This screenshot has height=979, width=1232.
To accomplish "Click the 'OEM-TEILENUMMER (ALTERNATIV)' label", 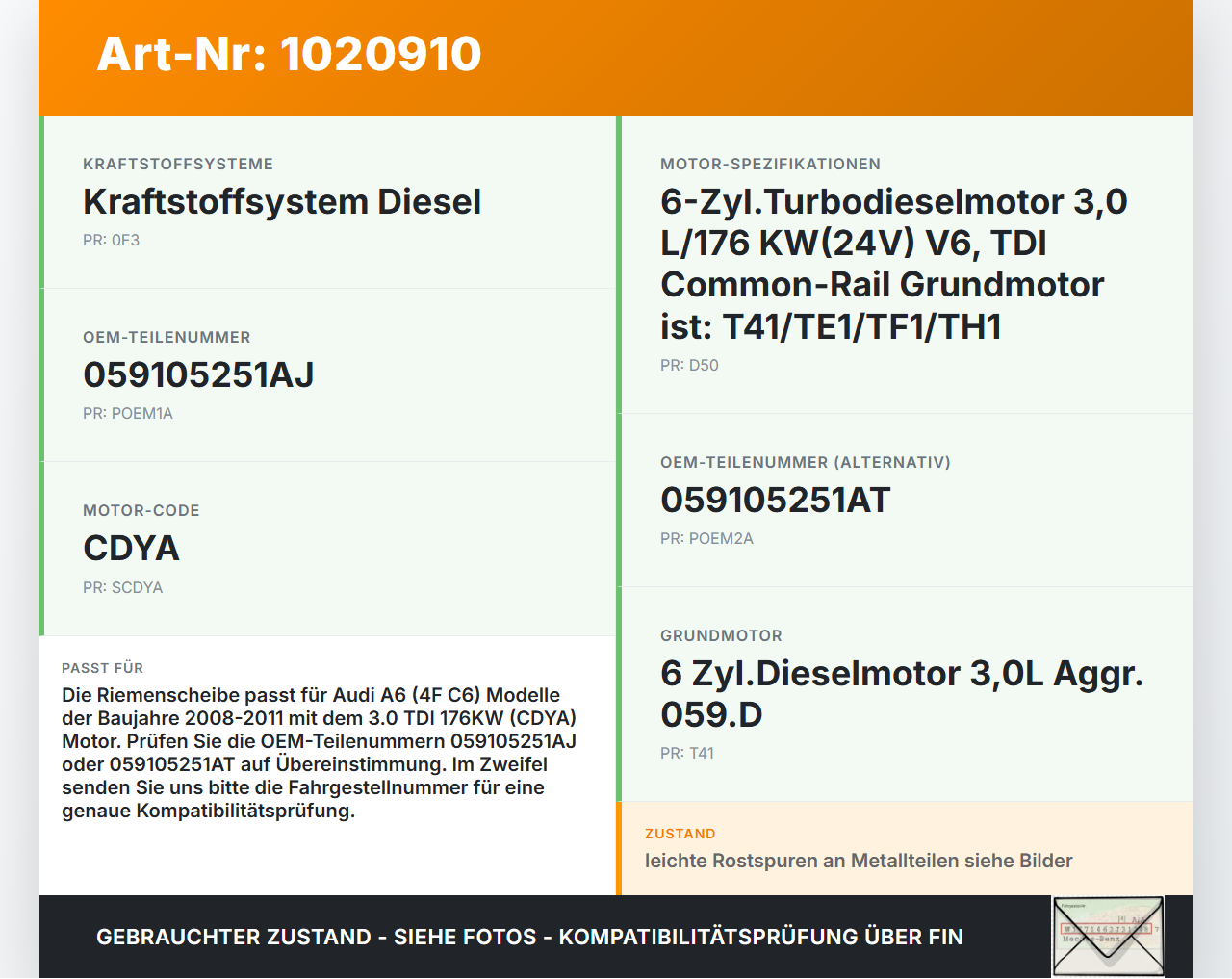I will click(806, 463).
